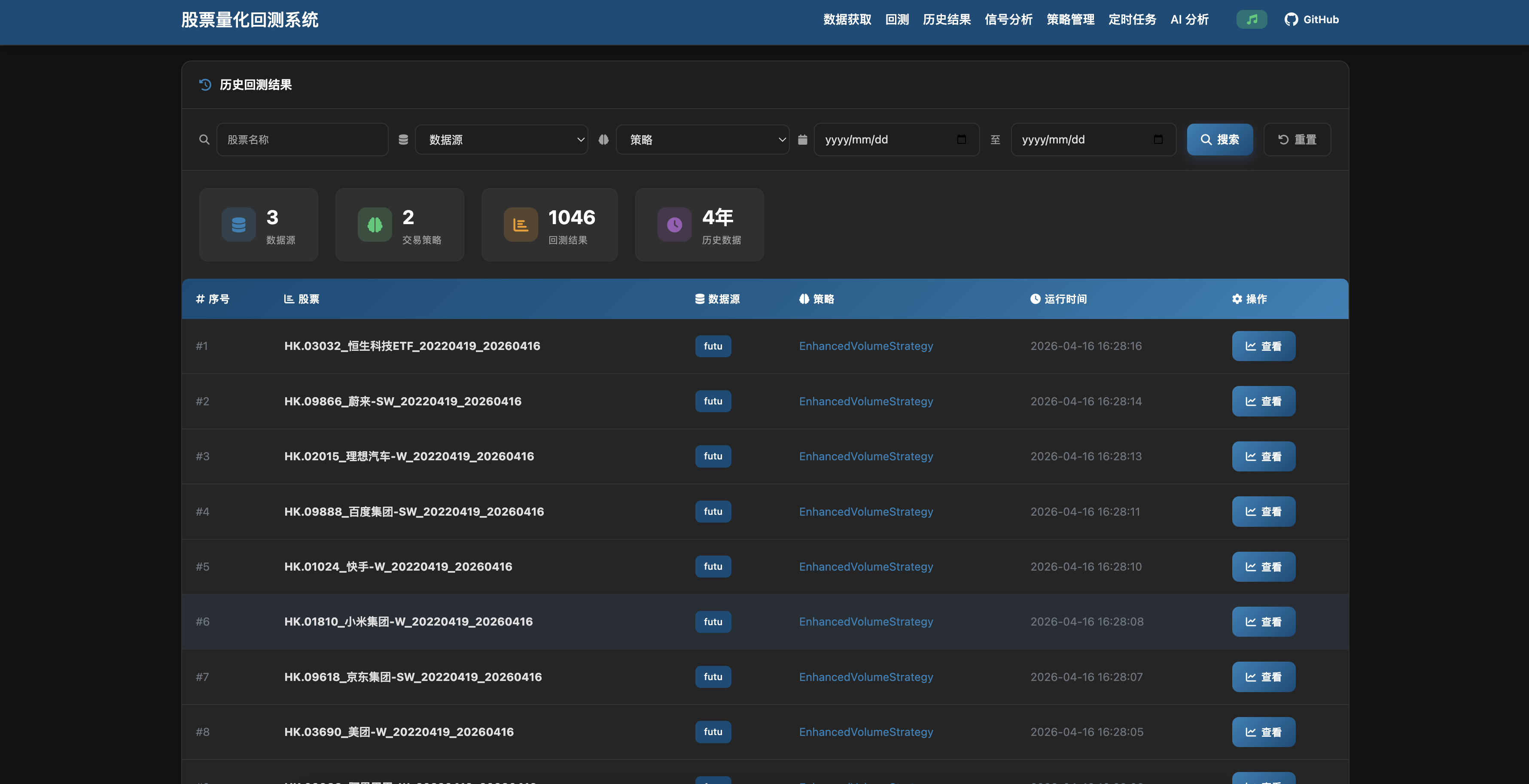
Task: Click the purple clock icon in the 历史数据 card
Action: tap(674, 225)
